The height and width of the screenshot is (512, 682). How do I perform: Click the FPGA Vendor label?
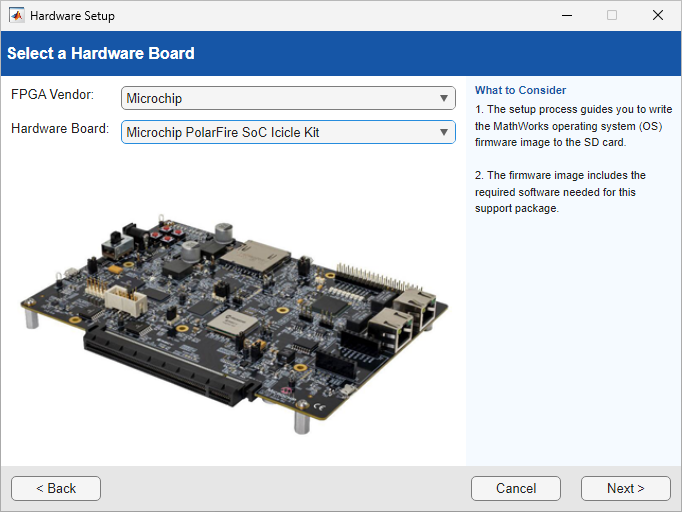tap(52, 94)
